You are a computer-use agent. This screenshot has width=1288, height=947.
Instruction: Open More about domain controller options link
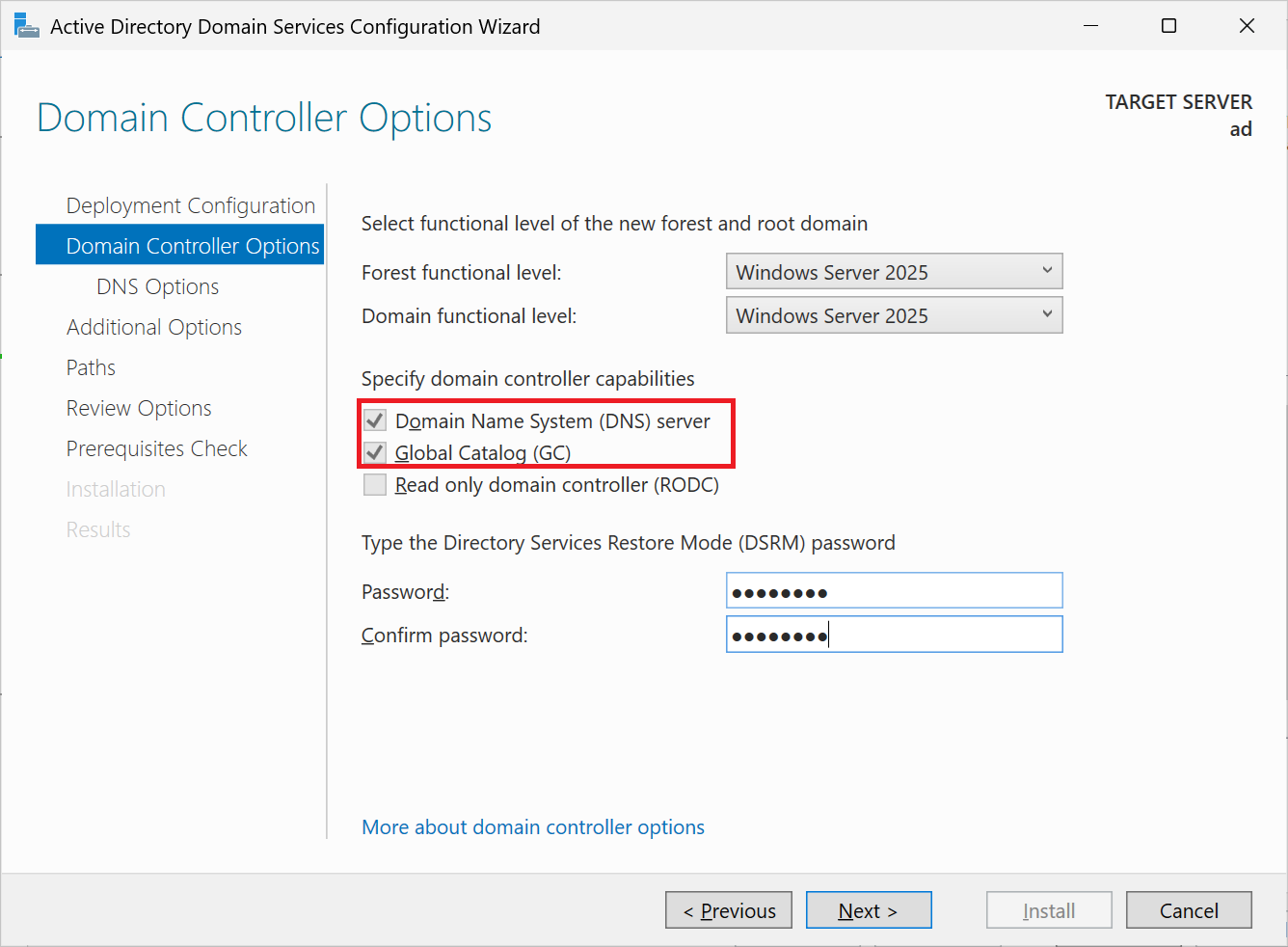533,827
